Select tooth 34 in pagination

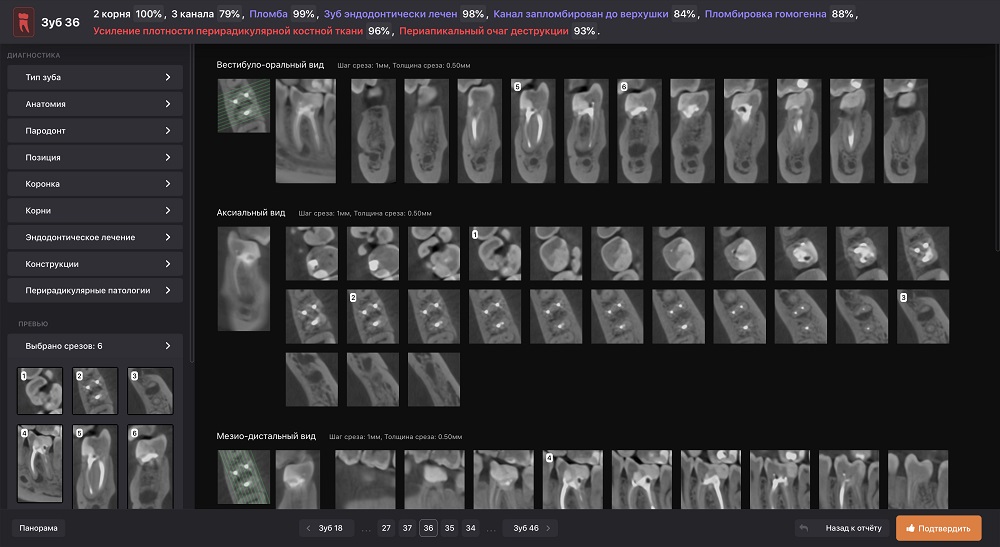click(x=470, y=528)
